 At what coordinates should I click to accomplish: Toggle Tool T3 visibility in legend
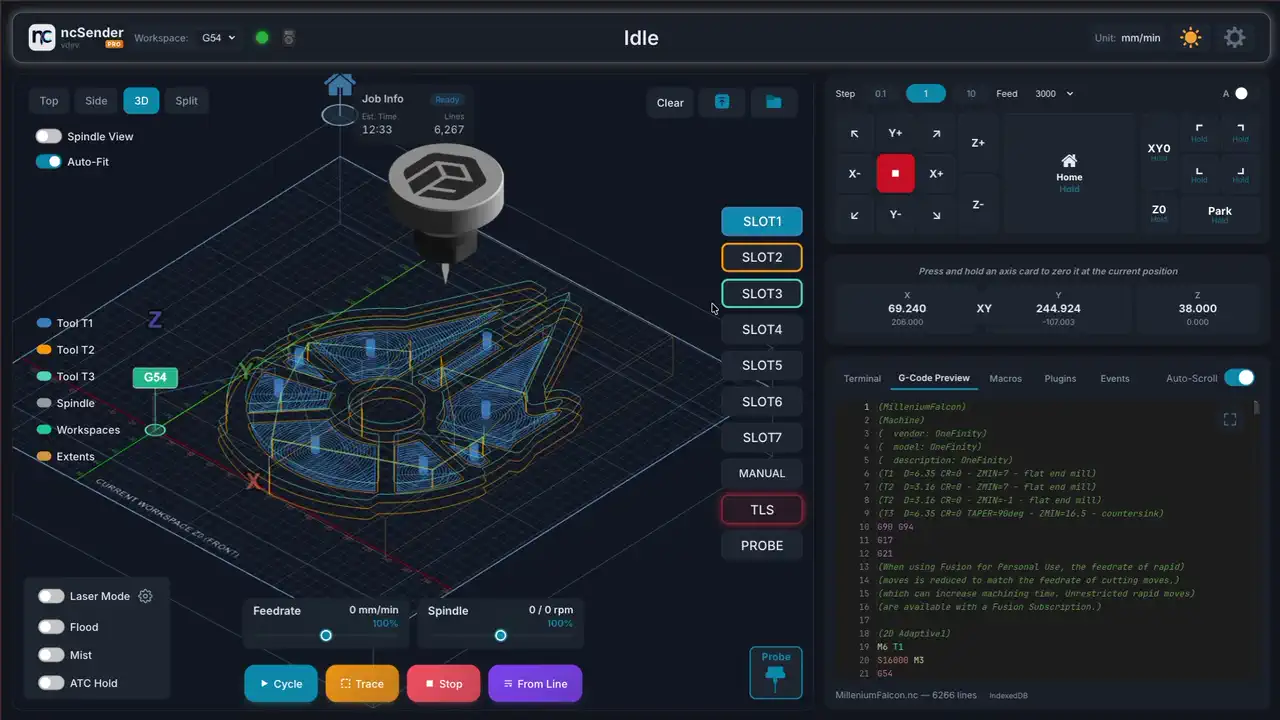pos(65,376)
